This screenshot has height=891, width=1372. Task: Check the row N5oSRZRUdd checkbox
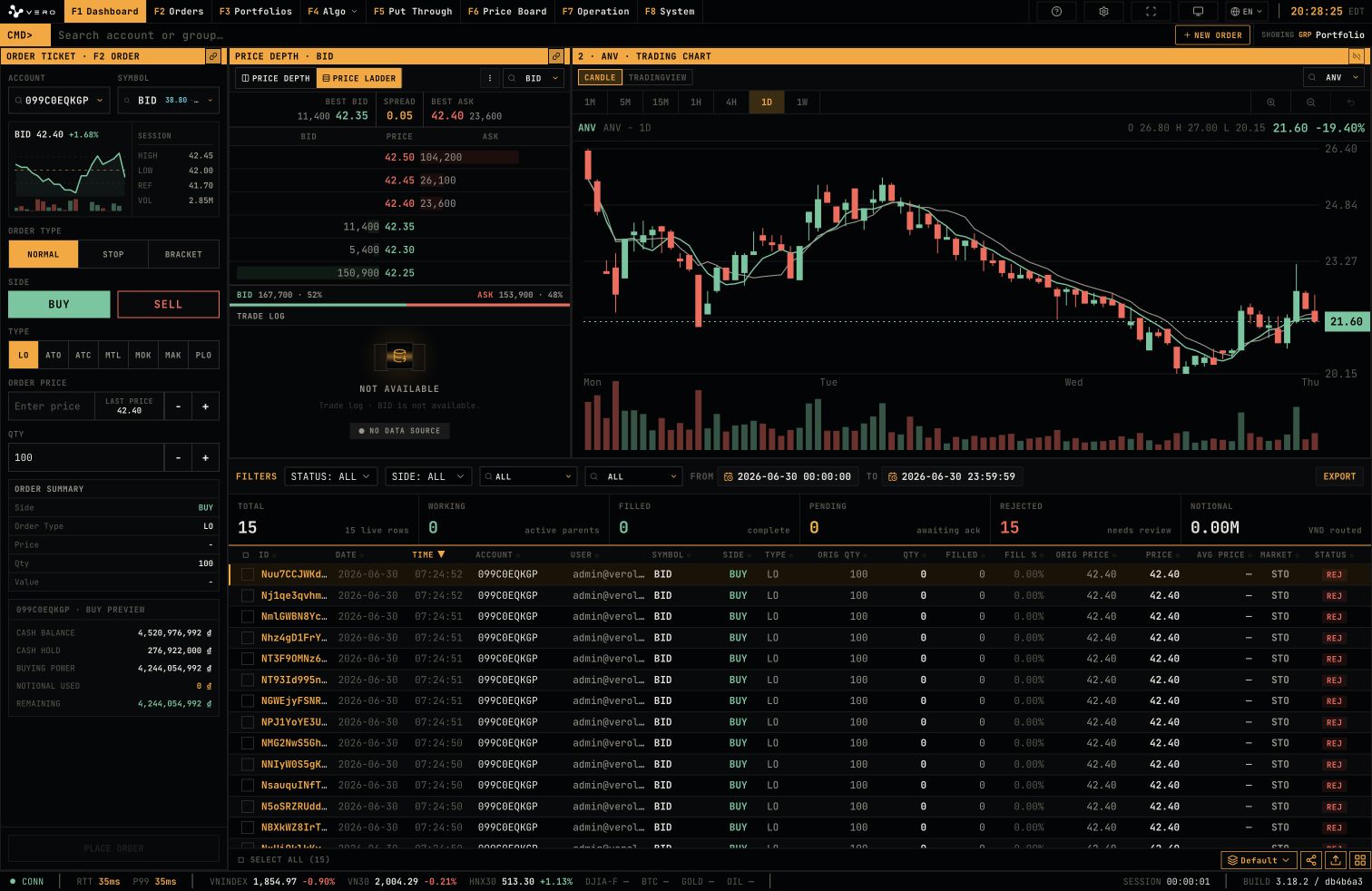coord(247,807)
